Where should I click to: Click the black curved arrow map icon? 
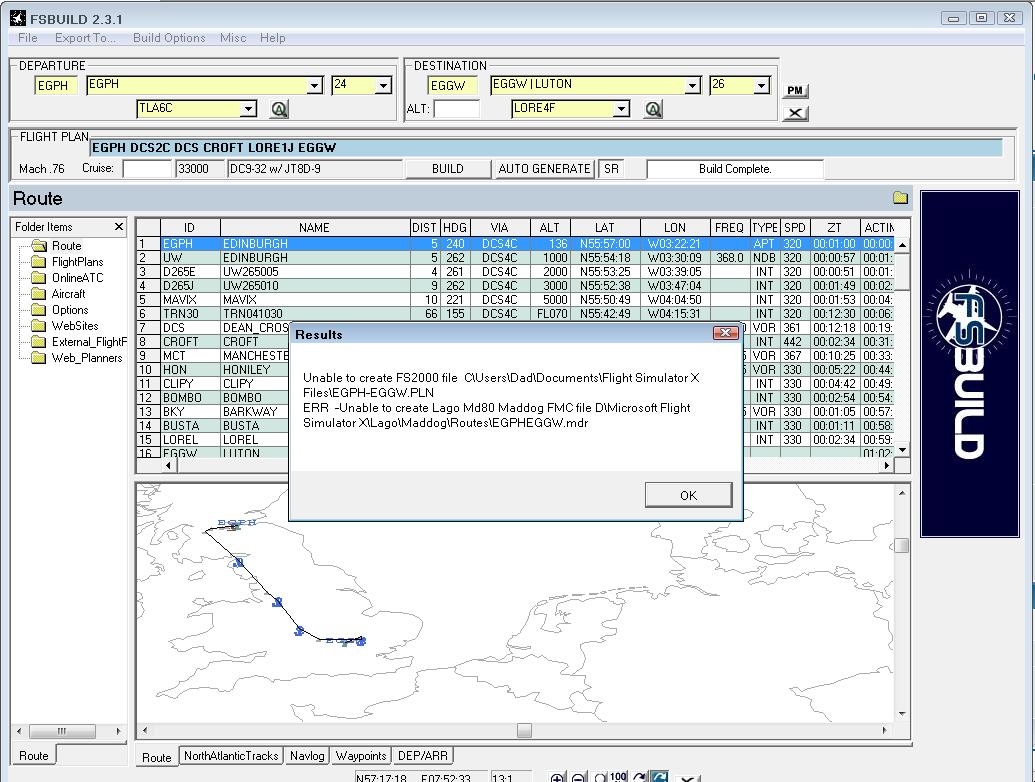pos(639,777)
